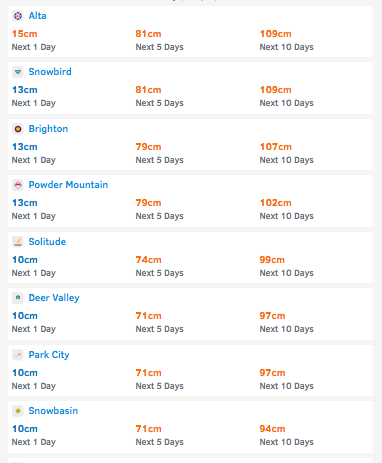Visit the Park City resort page

[x=49, y=355]
